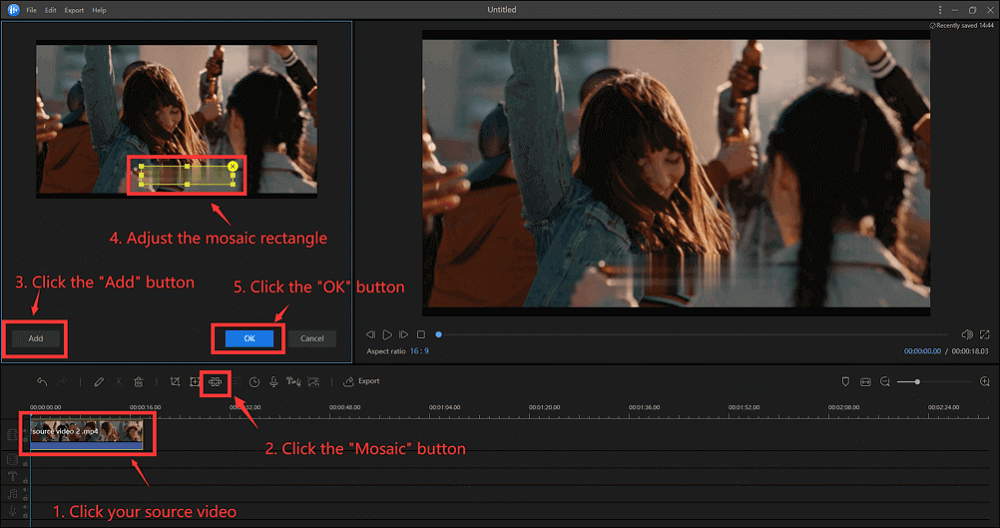Click the yellow mosaic rectangle in dialog preview
Screen dimensions: 1000x528
tap(187, 175)
